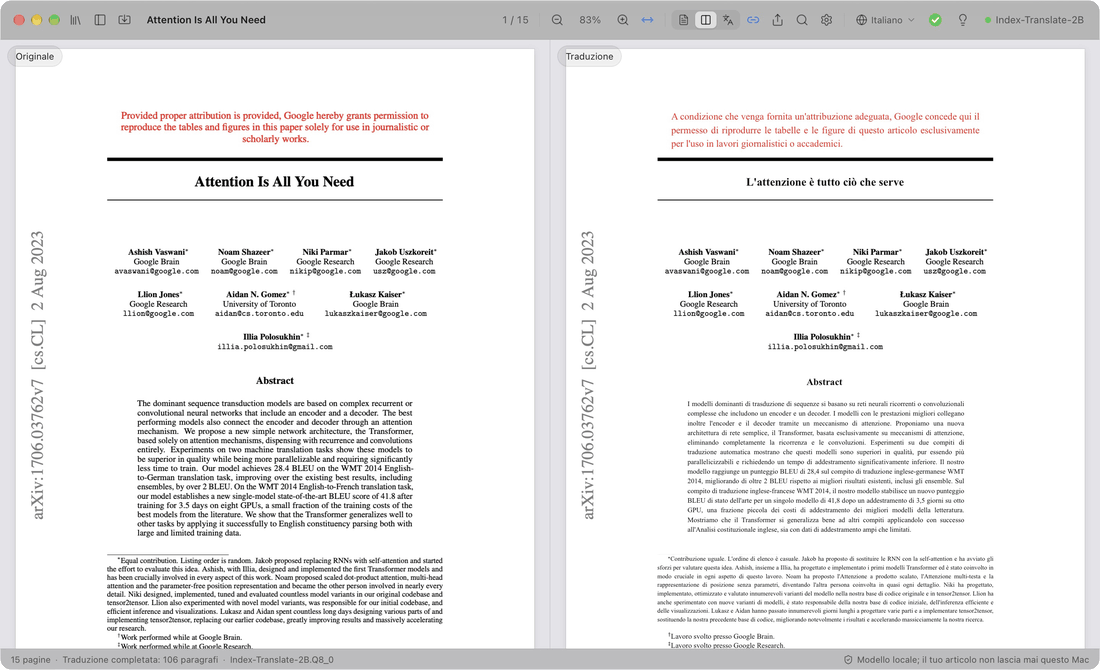The width and height of the screenshot is (1100, 670).
Task: Open the library bookshelf icon
Action: 75,20
